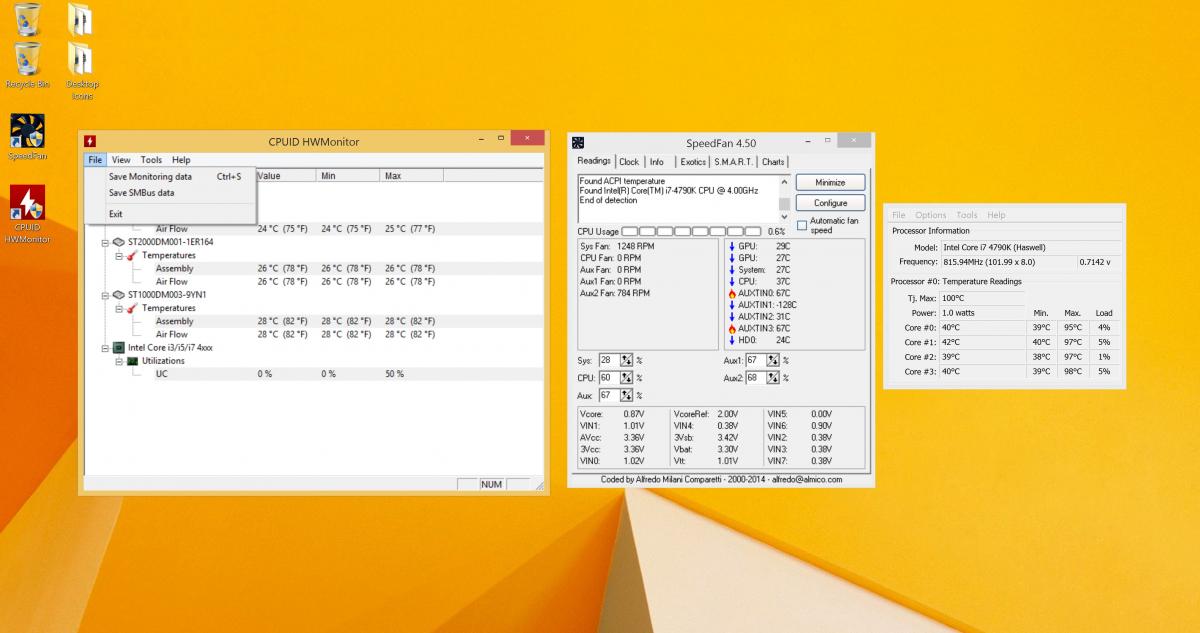Launch CPUID HWMonitor from the desktop shortcut
Screen dimensions: 1200x633
coord(27,214)
